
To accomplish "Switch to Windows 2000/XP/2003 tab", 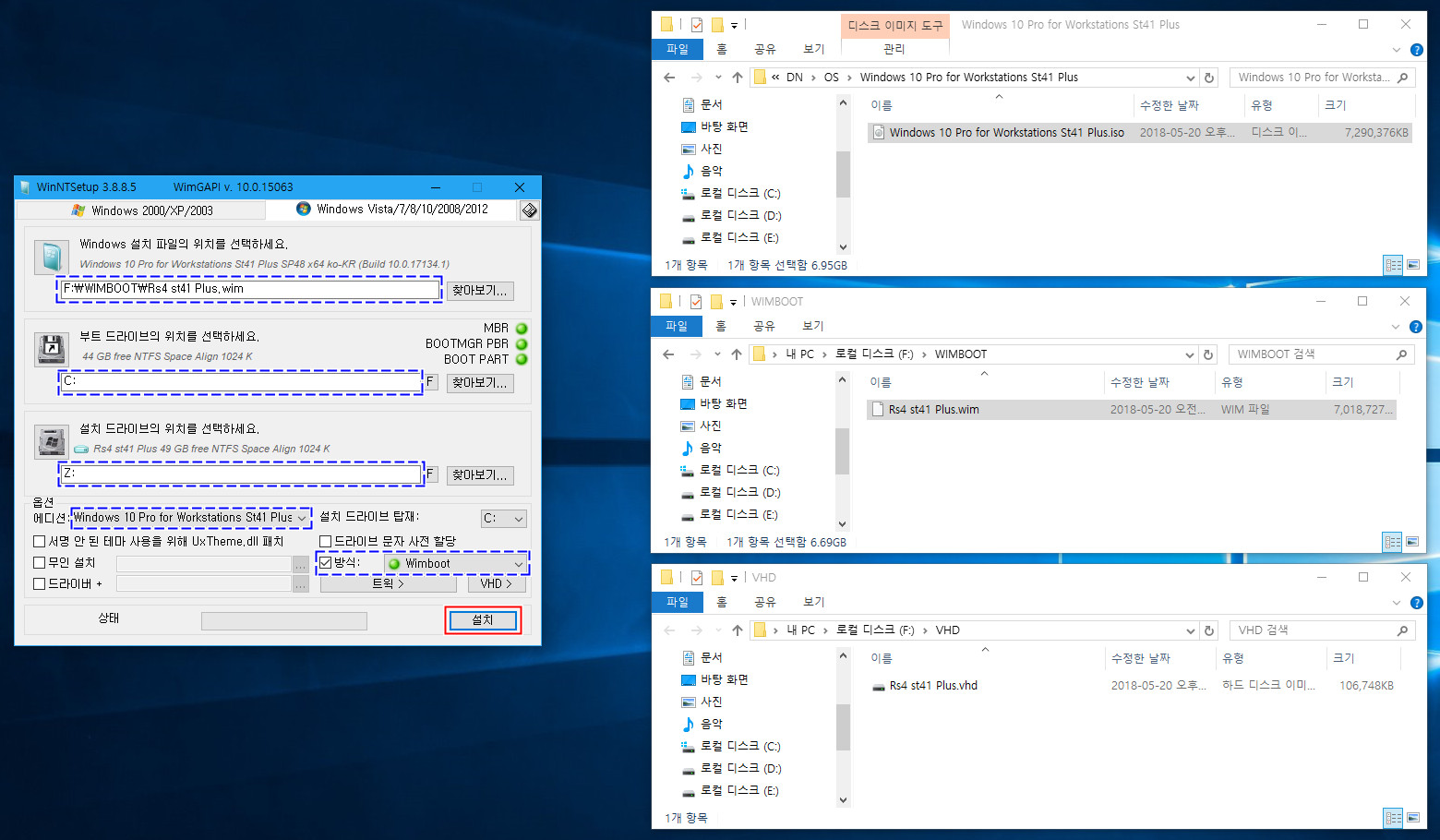I will [x=142, y=210].
